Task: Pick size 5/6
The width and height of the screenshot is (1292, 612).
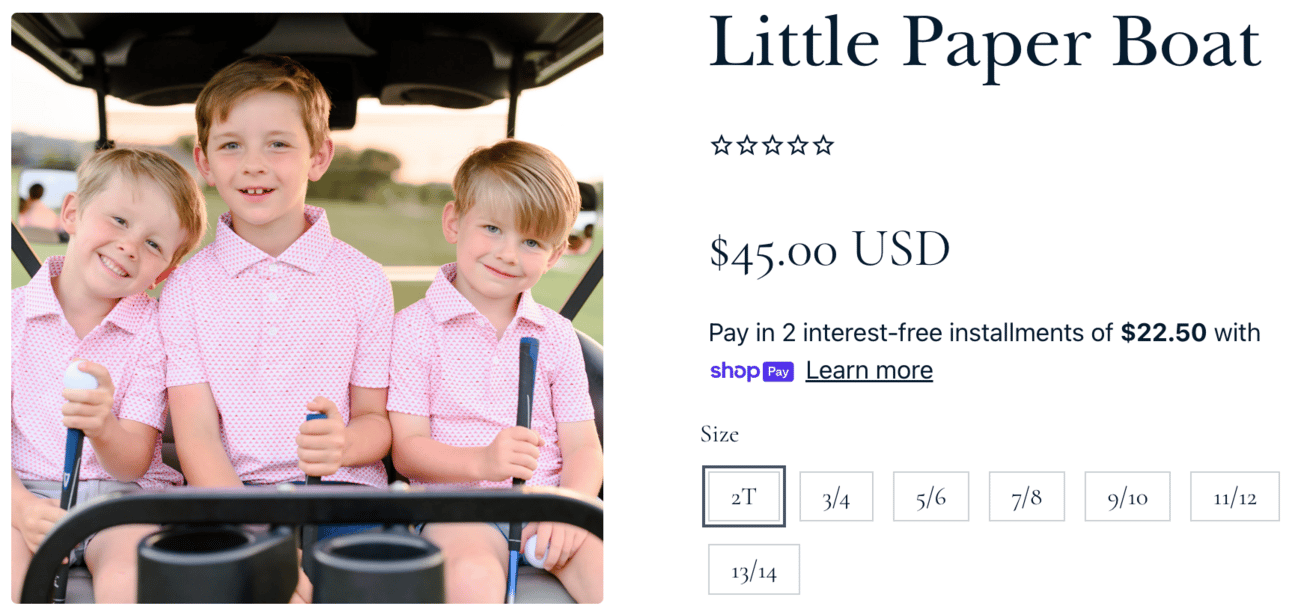Action: [x=931, y=497]
